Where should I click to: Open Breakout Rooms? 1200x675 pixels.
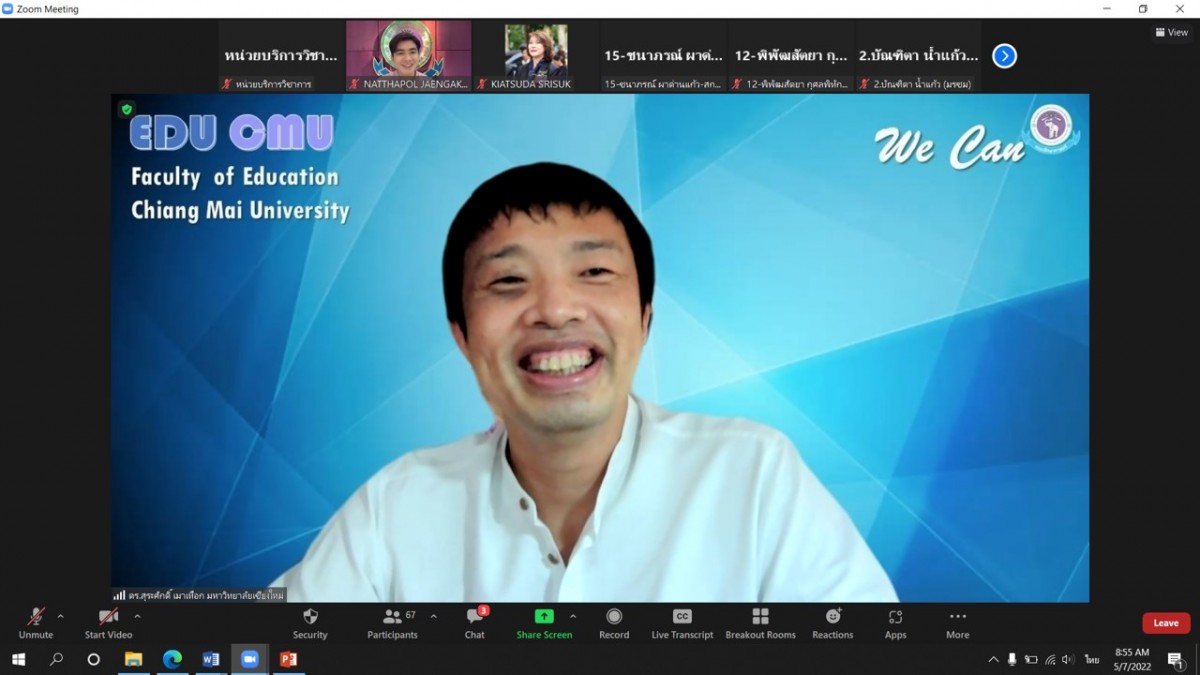(760, 623)
